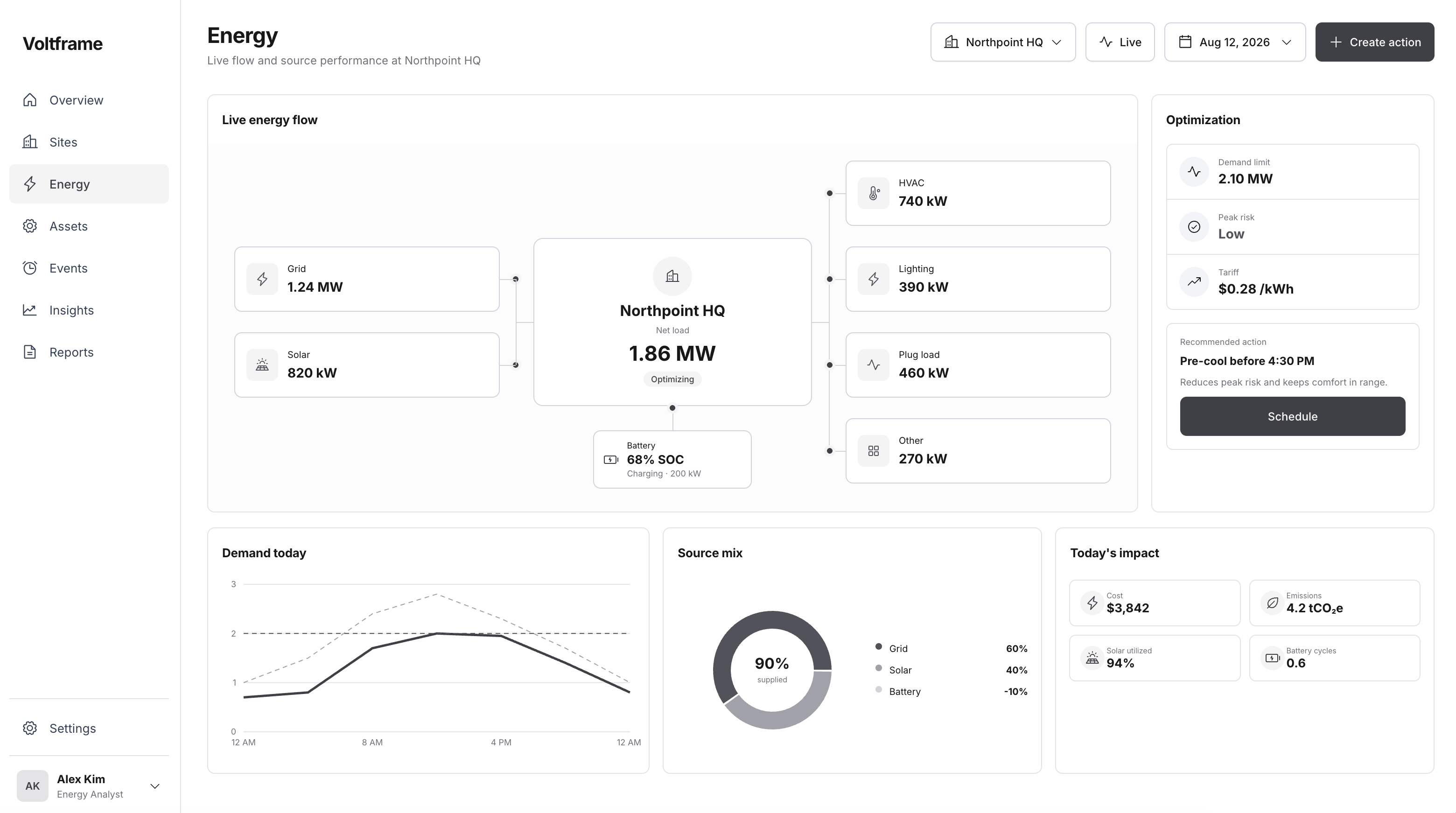Image resolution: width=1456 pixels, height=813 pixels.
Task: Click the AK user avatar
Action: (32, 786)
